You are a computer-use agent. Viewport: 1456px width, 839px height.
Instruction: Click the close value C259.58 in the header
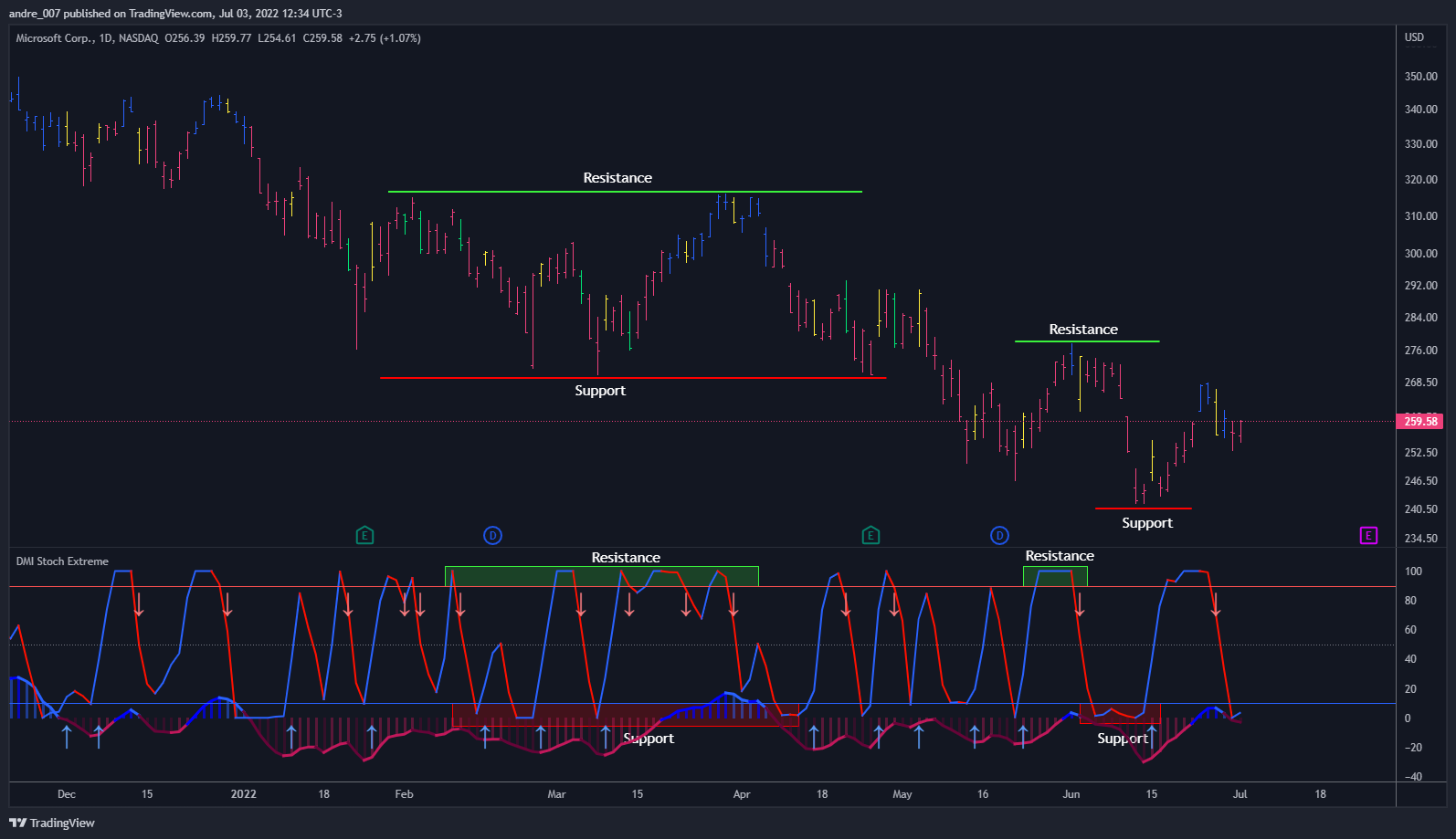322,38
